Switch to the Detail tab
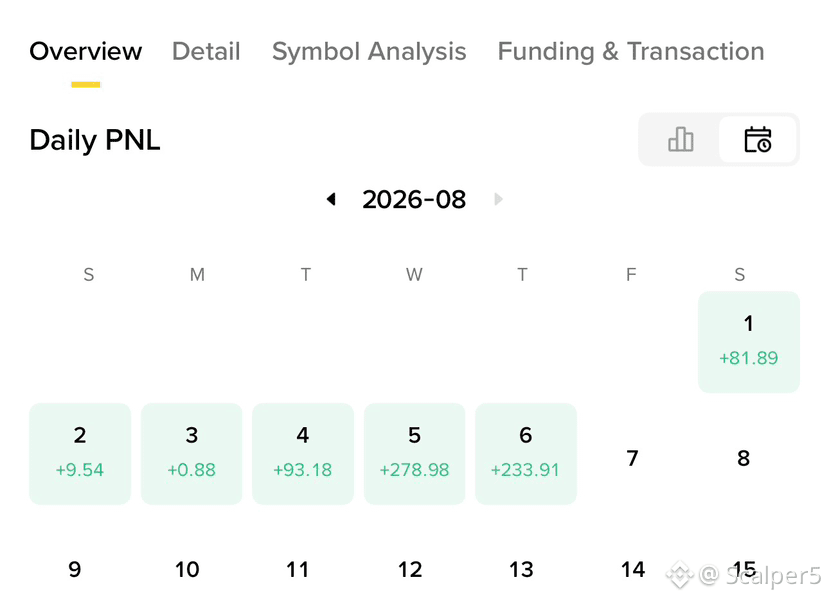Image resolution: width=829 pixels, height=600 pixels. click(x=206, y=51)
